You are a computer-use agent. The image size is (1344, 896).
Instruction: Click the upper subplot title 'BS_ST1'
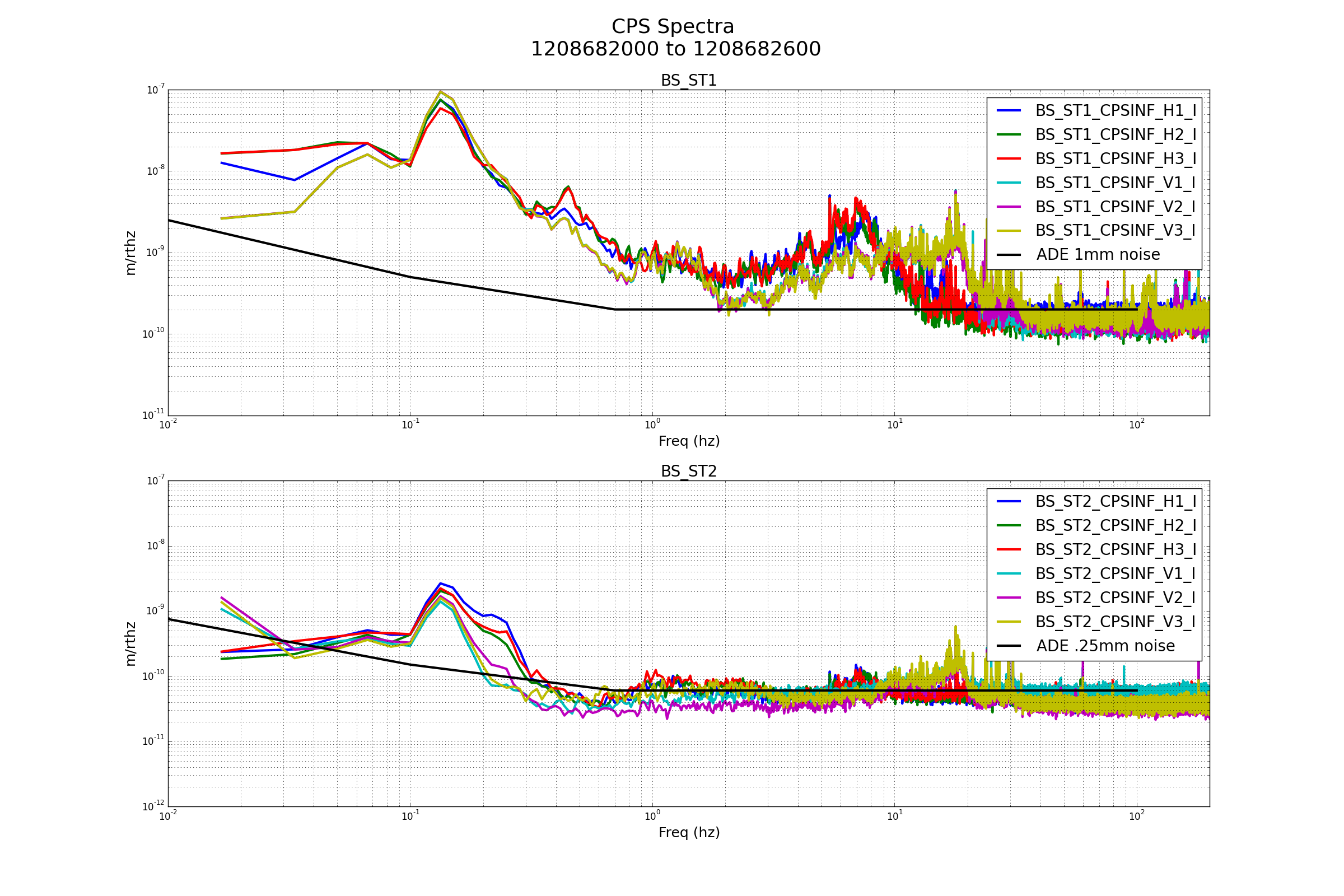point(689,81)
